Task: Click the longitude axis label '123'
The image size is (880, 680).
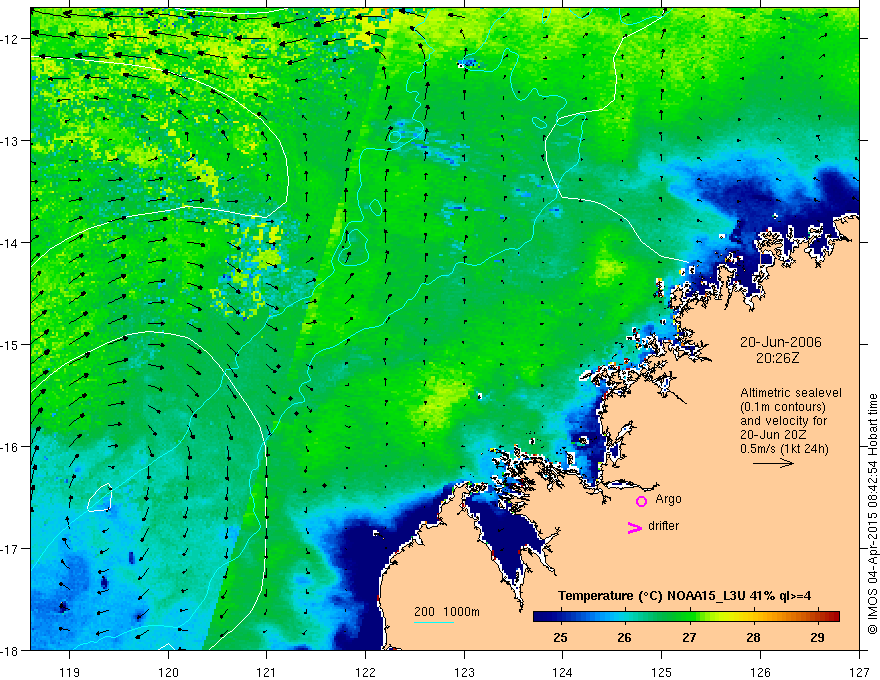Action: (464, 672)
